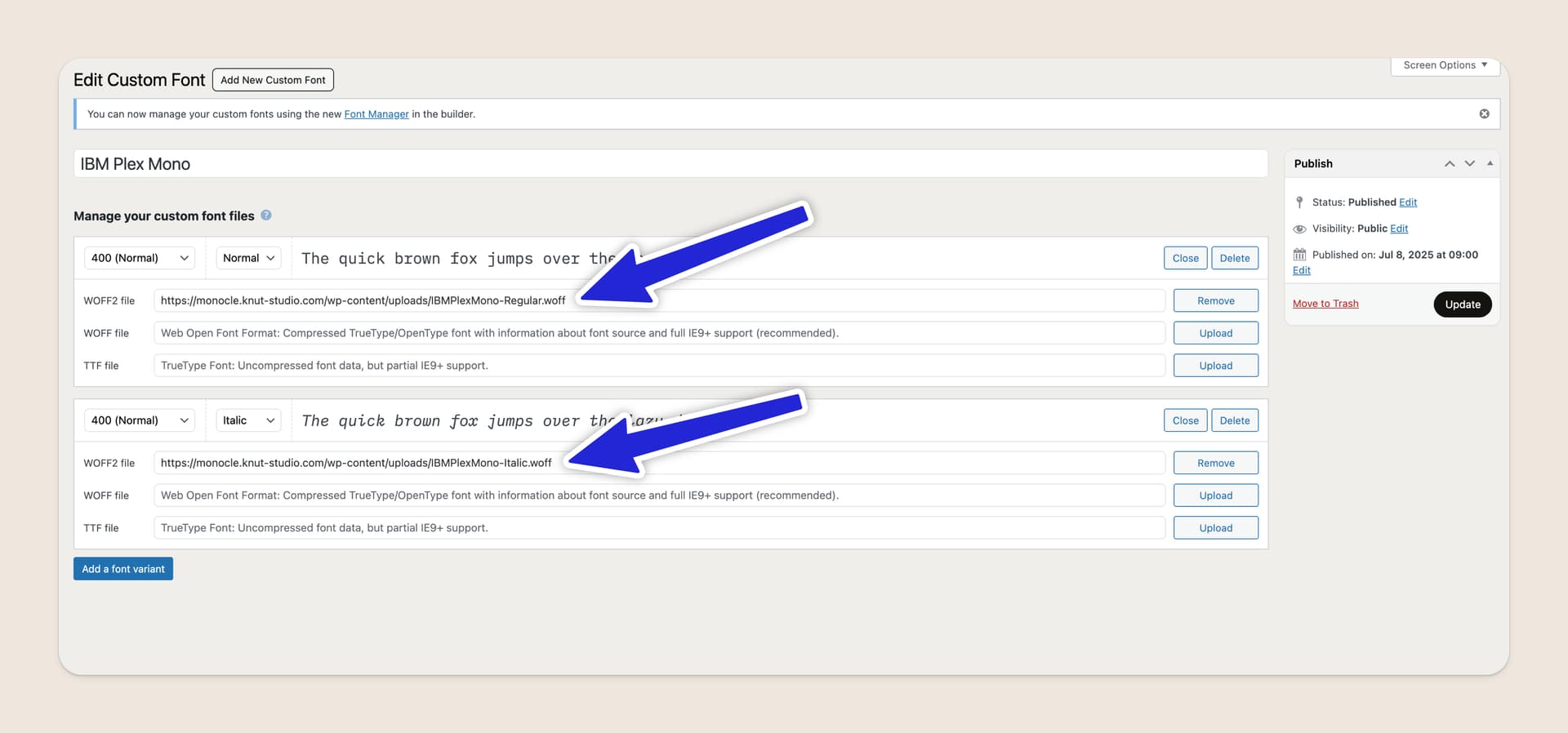Viewport: 1568px width, 733px height.
Task: Click Add a font variant button
Action: 123,569
